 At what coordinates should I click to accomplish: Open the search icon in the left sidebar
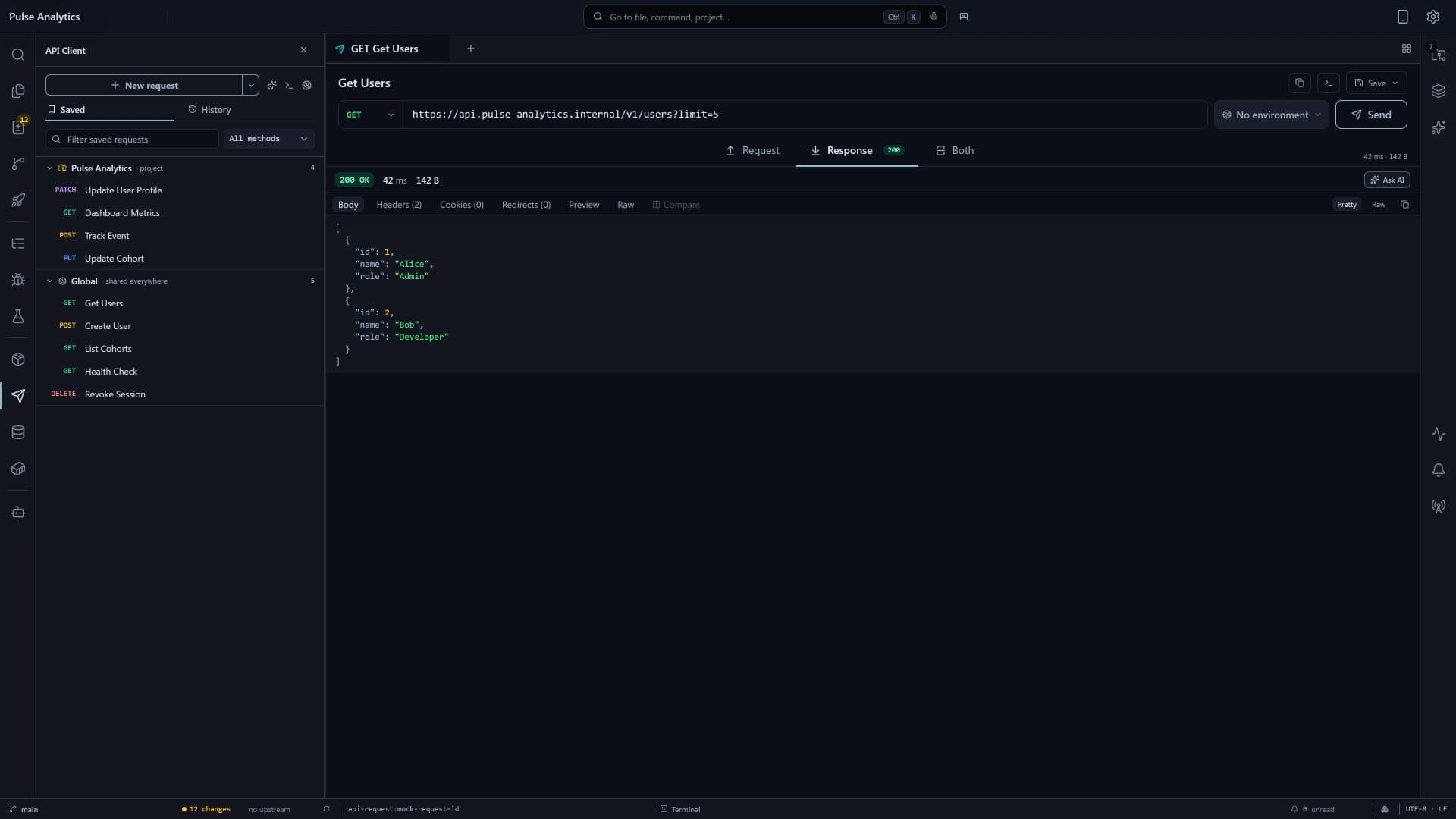click(x=18, y=55)
